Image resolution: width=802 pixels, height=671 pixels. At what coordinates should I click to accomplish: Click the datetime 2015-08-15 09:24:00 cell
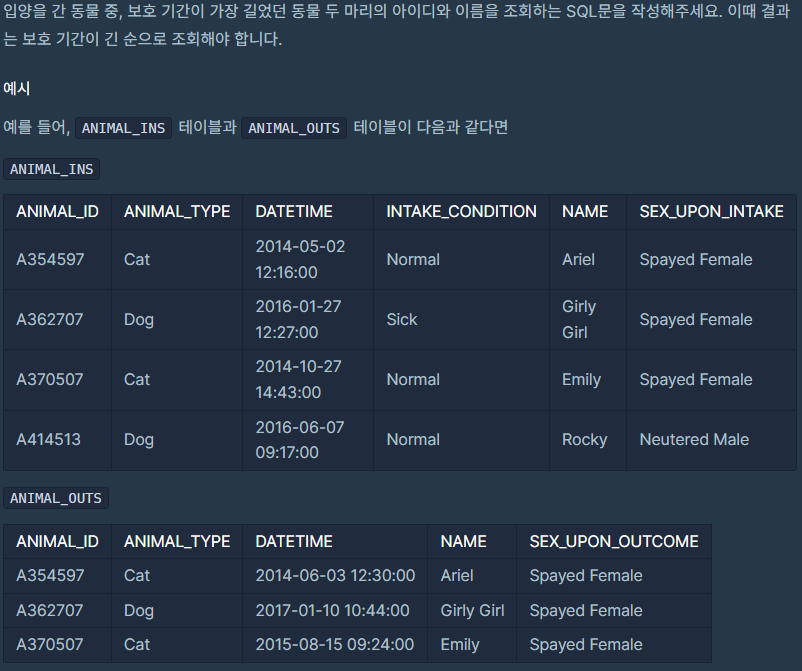tap(335, 644)
